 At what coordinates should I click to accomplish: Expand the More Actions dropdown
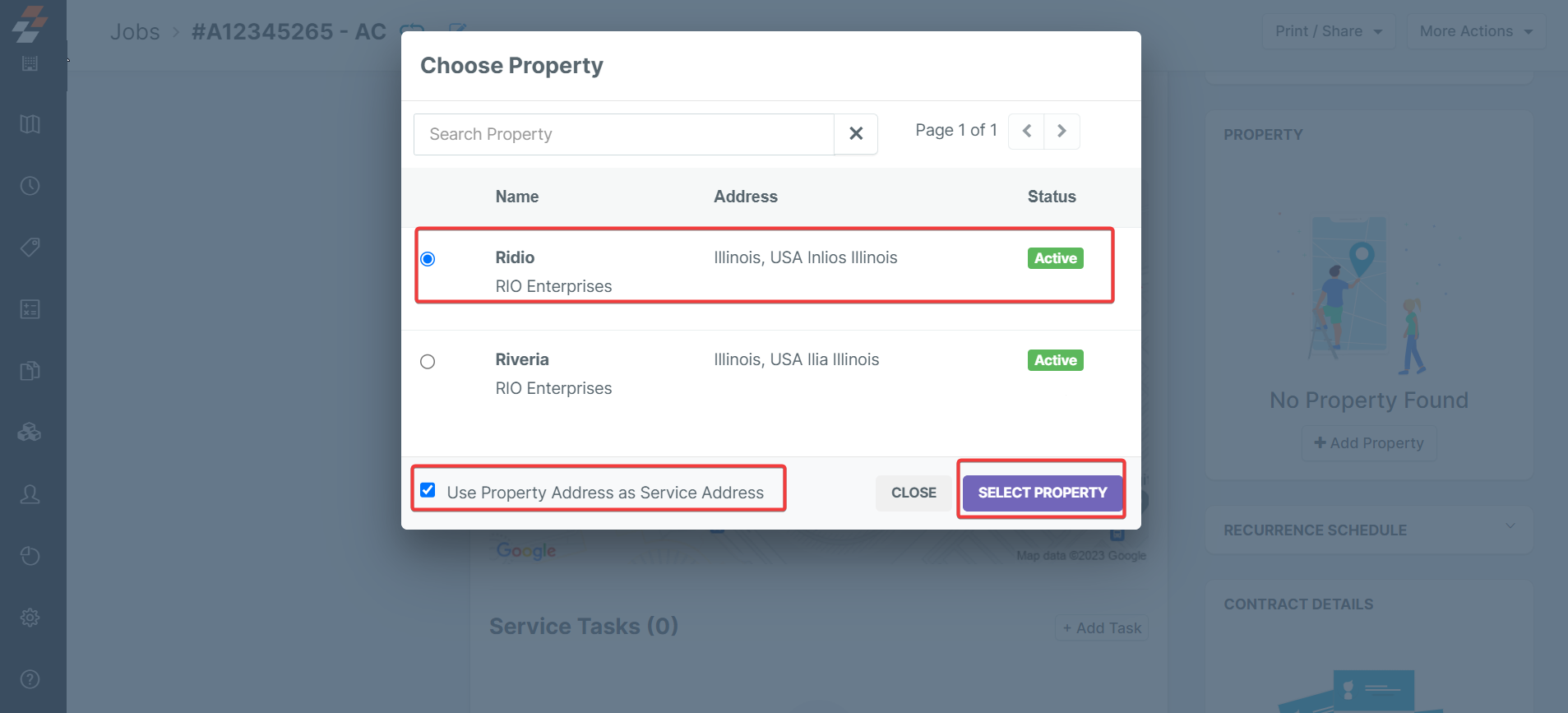[1476, 31]
